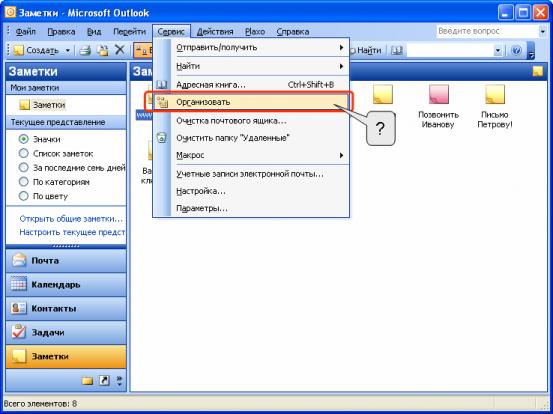The width and height of the screenshot is (553, 414).
Task: Choose Параметры menu entry
Action: pos(251,208)
